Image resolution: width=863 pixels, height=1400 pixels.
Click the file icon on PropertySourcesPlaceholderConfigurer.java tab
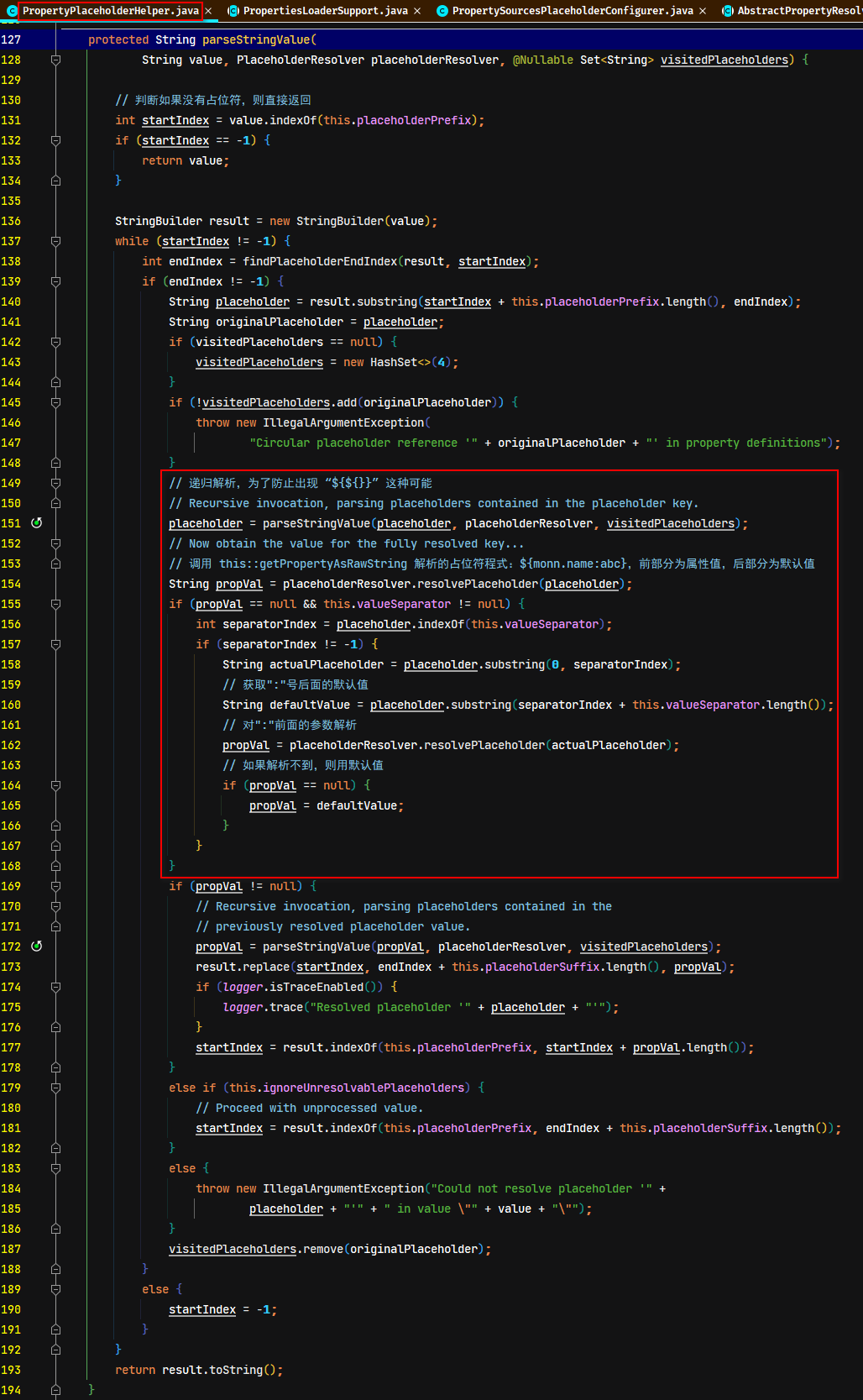tap(442, 11)
